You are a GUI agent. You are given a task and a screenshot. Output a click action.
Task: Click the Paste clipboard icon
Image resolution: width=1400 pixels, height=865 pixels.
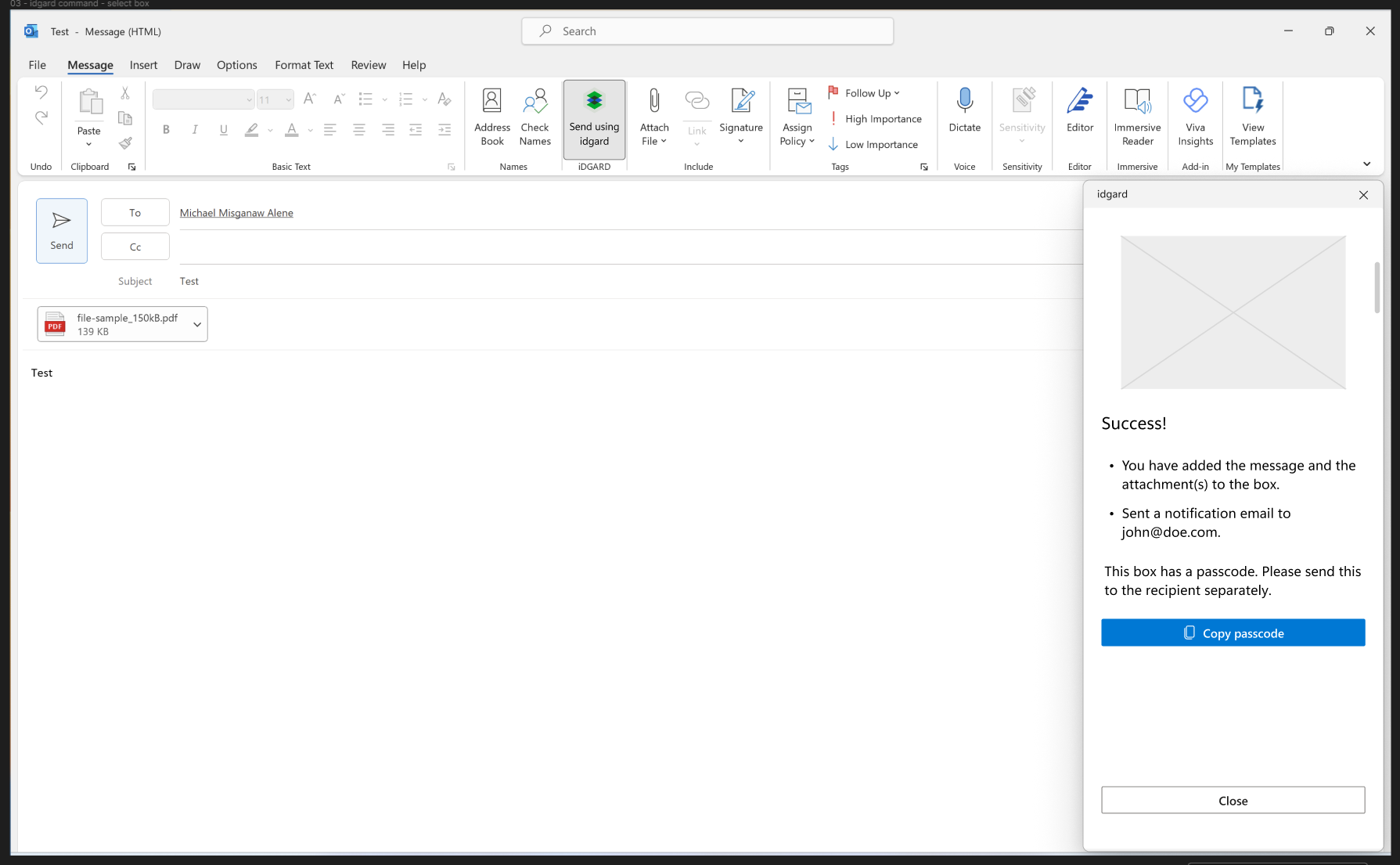pos(89,103)
